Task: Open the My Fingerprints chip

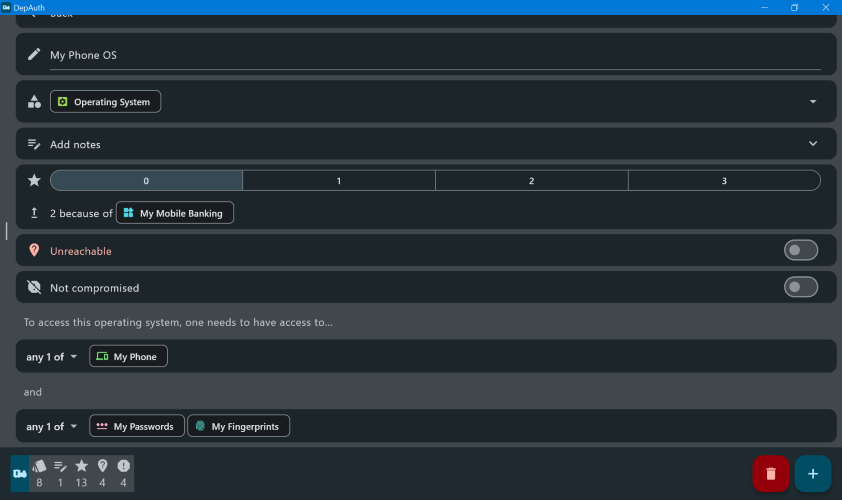Action: click(x=238, y=426)
